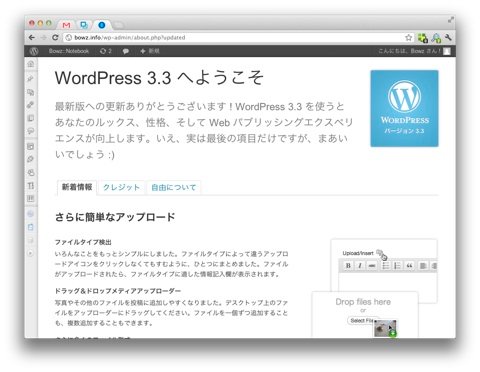The height and width of the screenshot is (372, 480).
Task: Open the updates counter showing 2
Action: pyautogui.click(x=106, y=51)
